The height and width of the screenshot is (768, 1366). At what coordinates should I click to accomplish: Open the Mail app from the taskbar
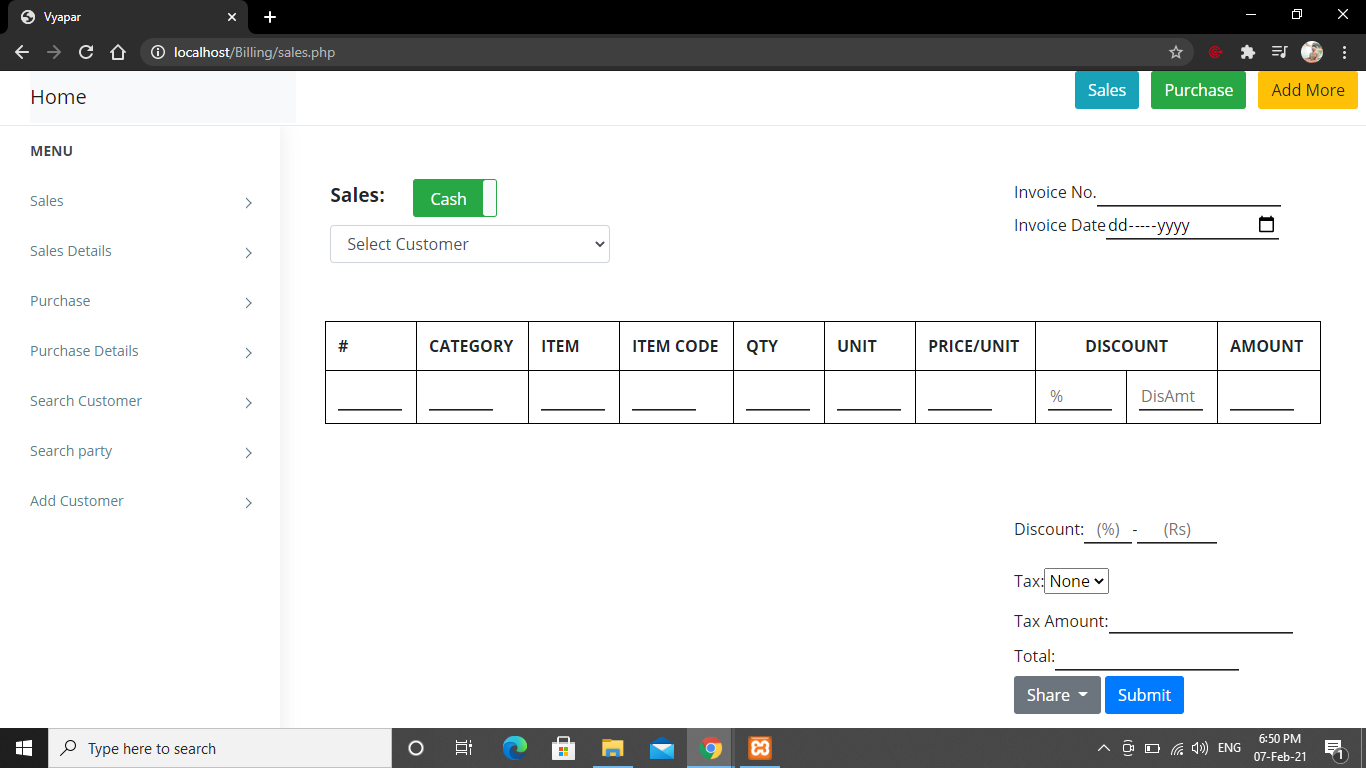tap(662, 748)
